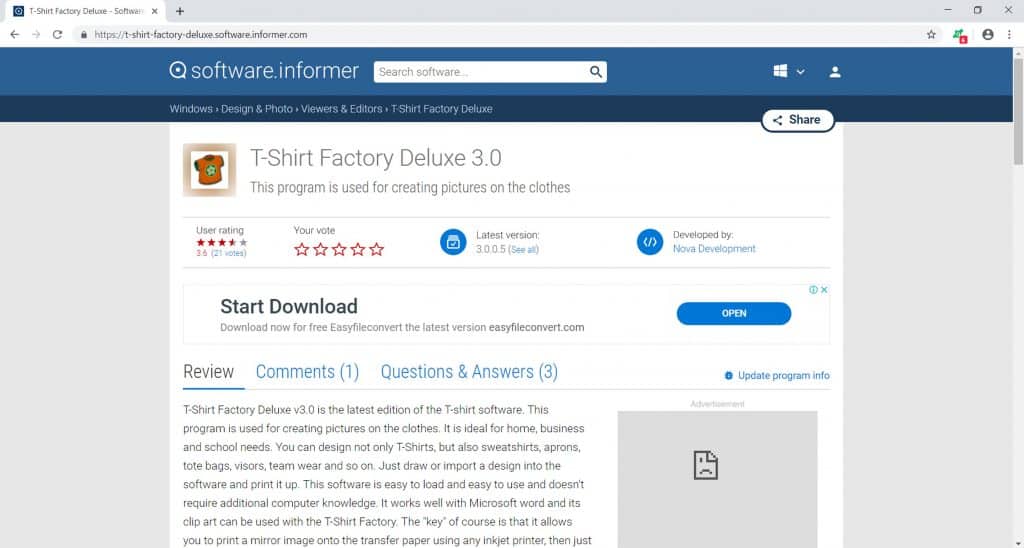Click the software.informer logo

coord(264,71)
